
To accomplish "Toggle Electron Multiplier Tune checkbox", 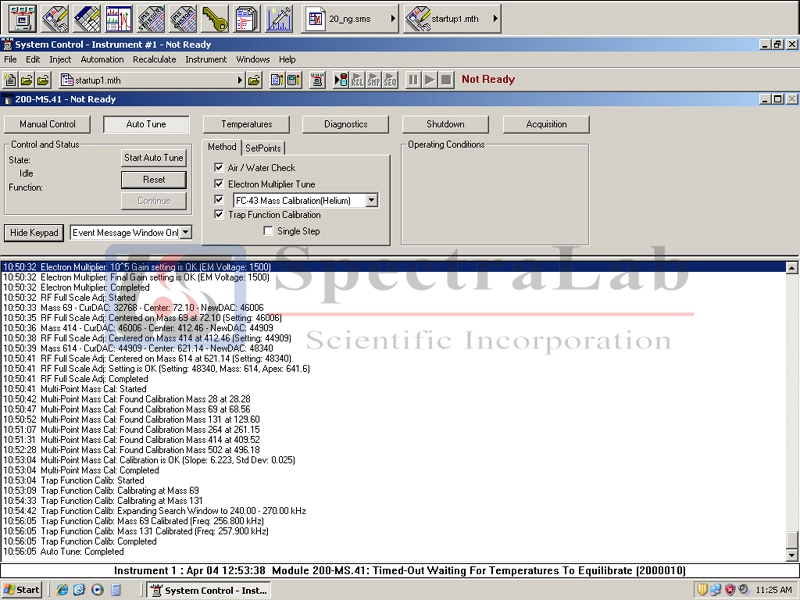I will (x=219, y=184).
